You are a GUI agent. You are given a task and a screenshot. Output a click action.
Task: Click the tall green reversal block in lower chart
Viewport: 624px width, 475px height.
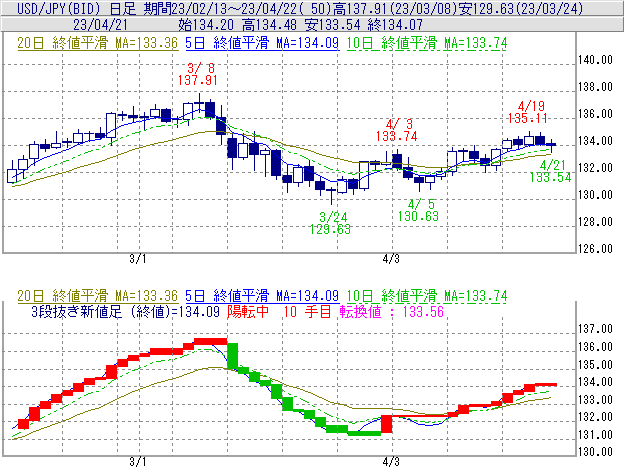(232, 356)
